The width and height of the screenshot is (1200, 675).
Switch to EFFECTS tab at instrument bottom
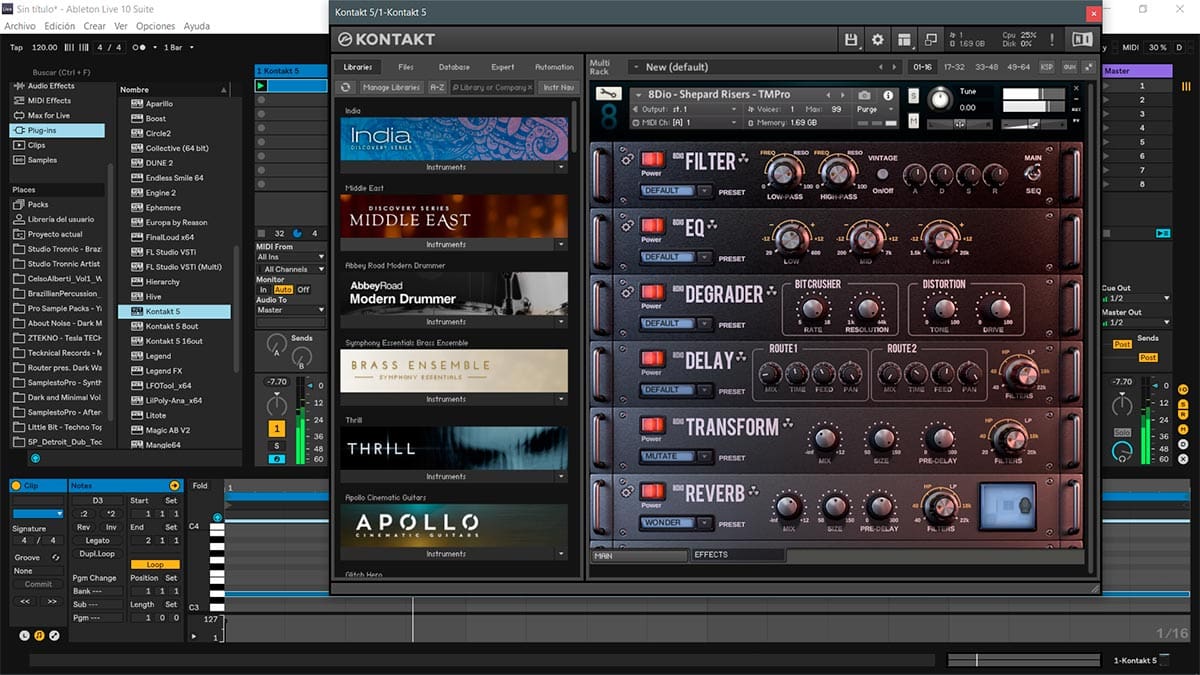click(738, 555)
